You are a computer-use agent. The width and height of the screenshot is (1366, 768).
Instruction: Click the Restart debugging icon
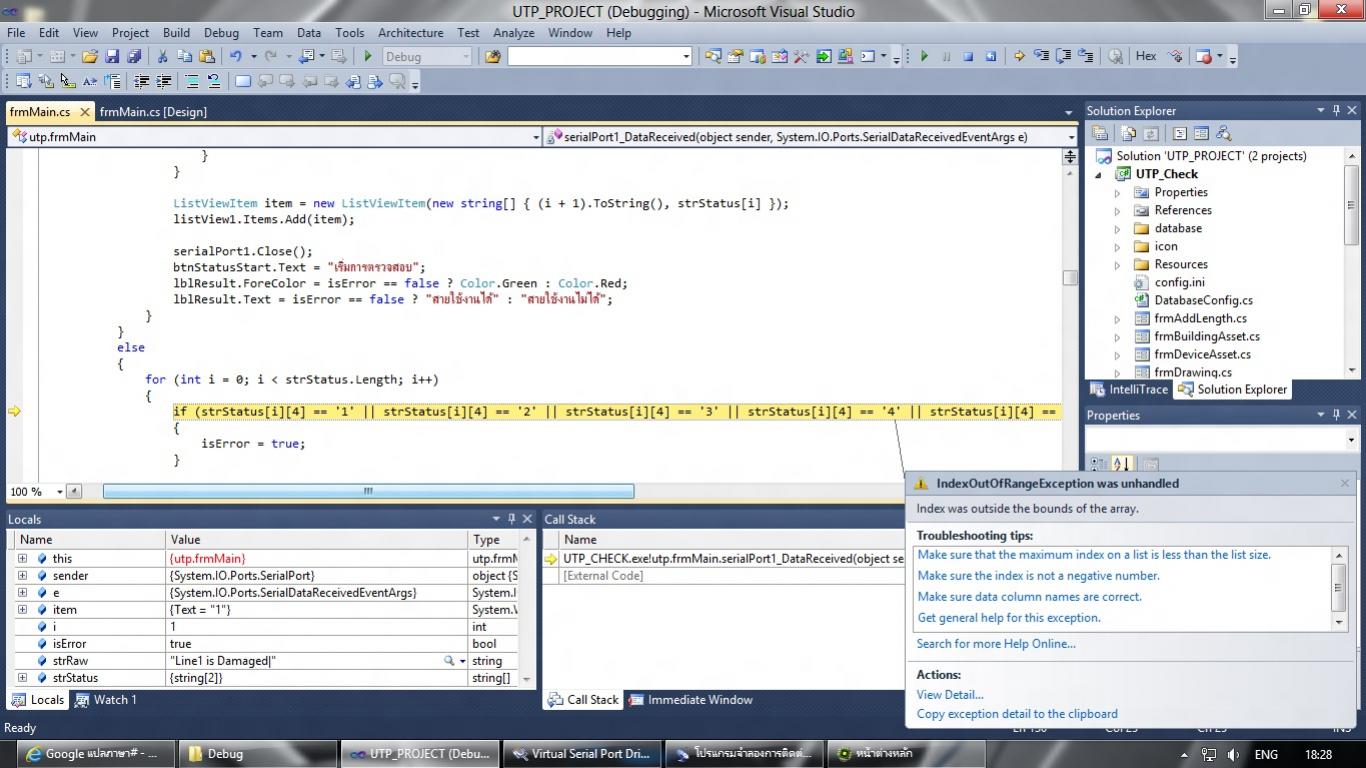[x=990, y=57]
